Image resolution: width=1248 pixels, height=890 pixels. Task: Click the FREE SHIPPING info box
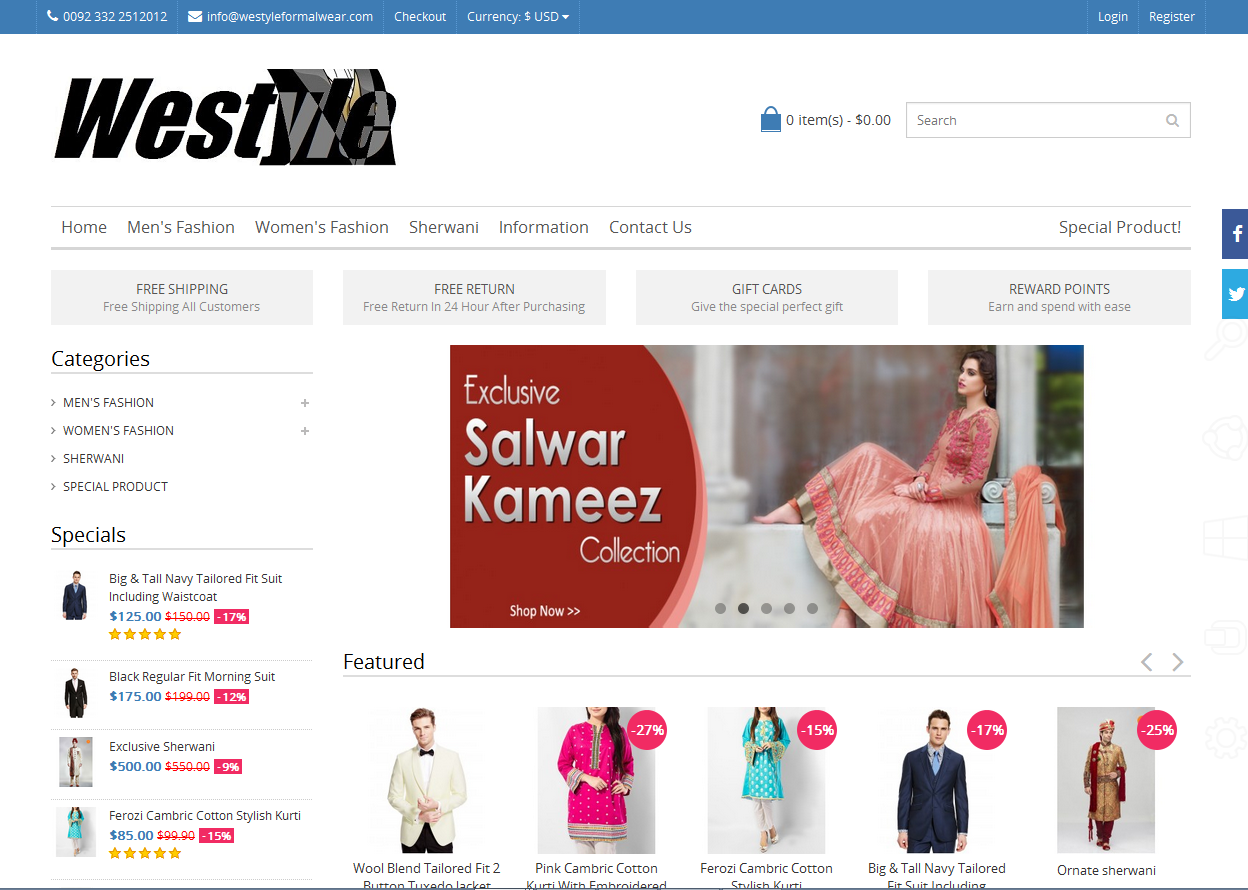coord(182,297)
